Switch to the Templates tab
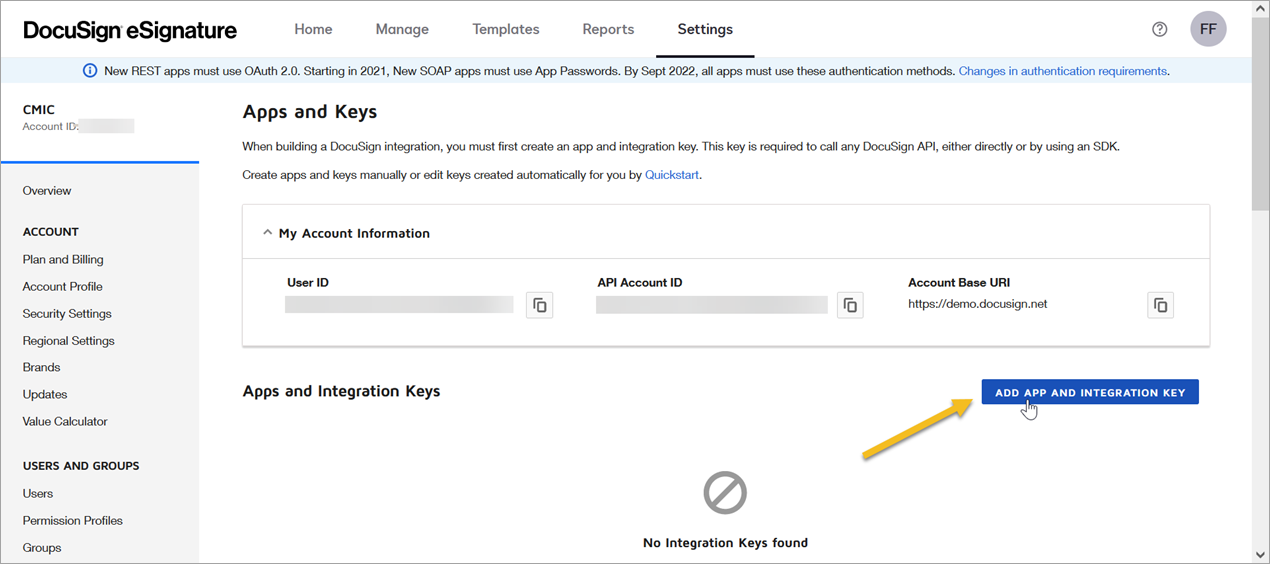Image resolution: width=1270 pixels, height=564 pixels. 506,29
